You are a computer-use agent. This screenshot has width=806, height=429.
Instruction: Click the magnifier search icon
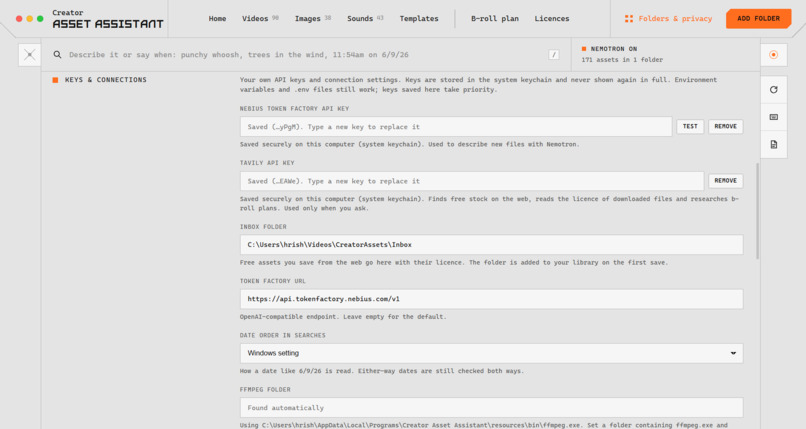[x=58, y=54]
